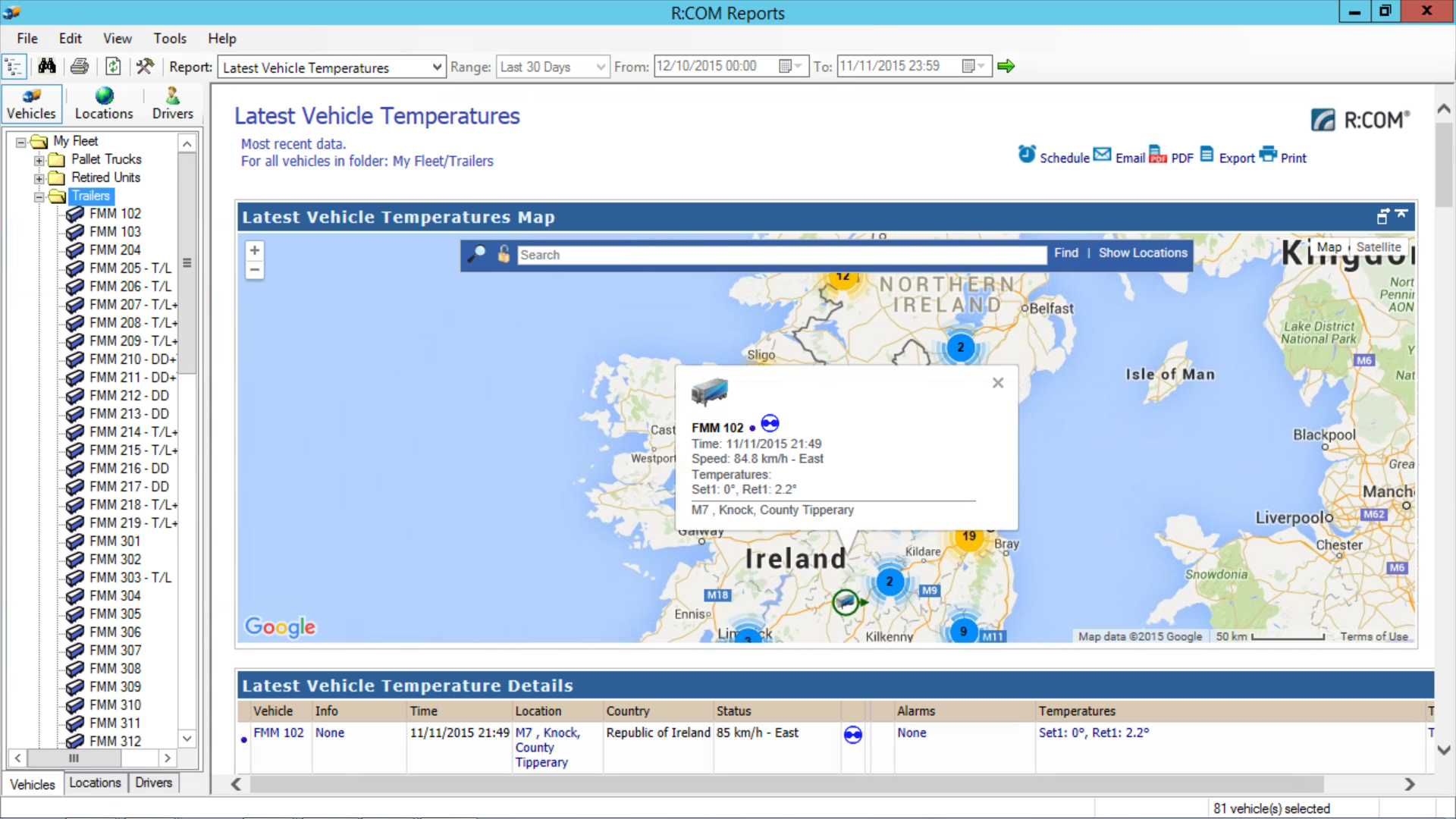Click tree panel vertical scrollbar thumb
This screenshot has height=819, width=1456.
(187, 263)
